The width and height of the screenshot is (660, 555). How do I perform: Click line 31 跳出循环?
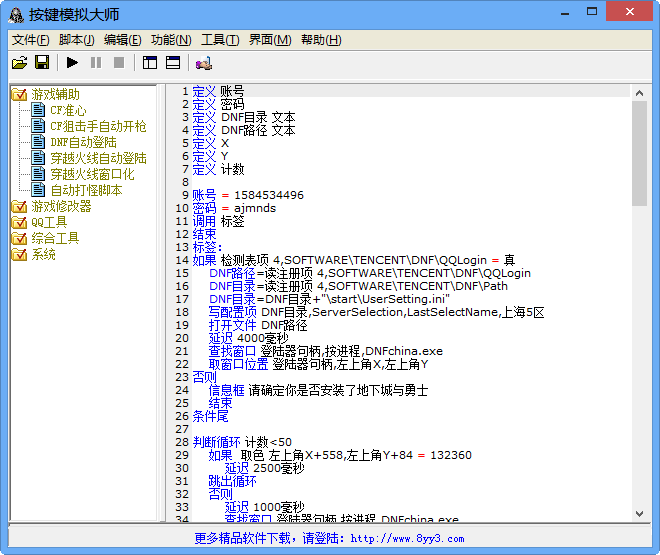click(232, 481)
